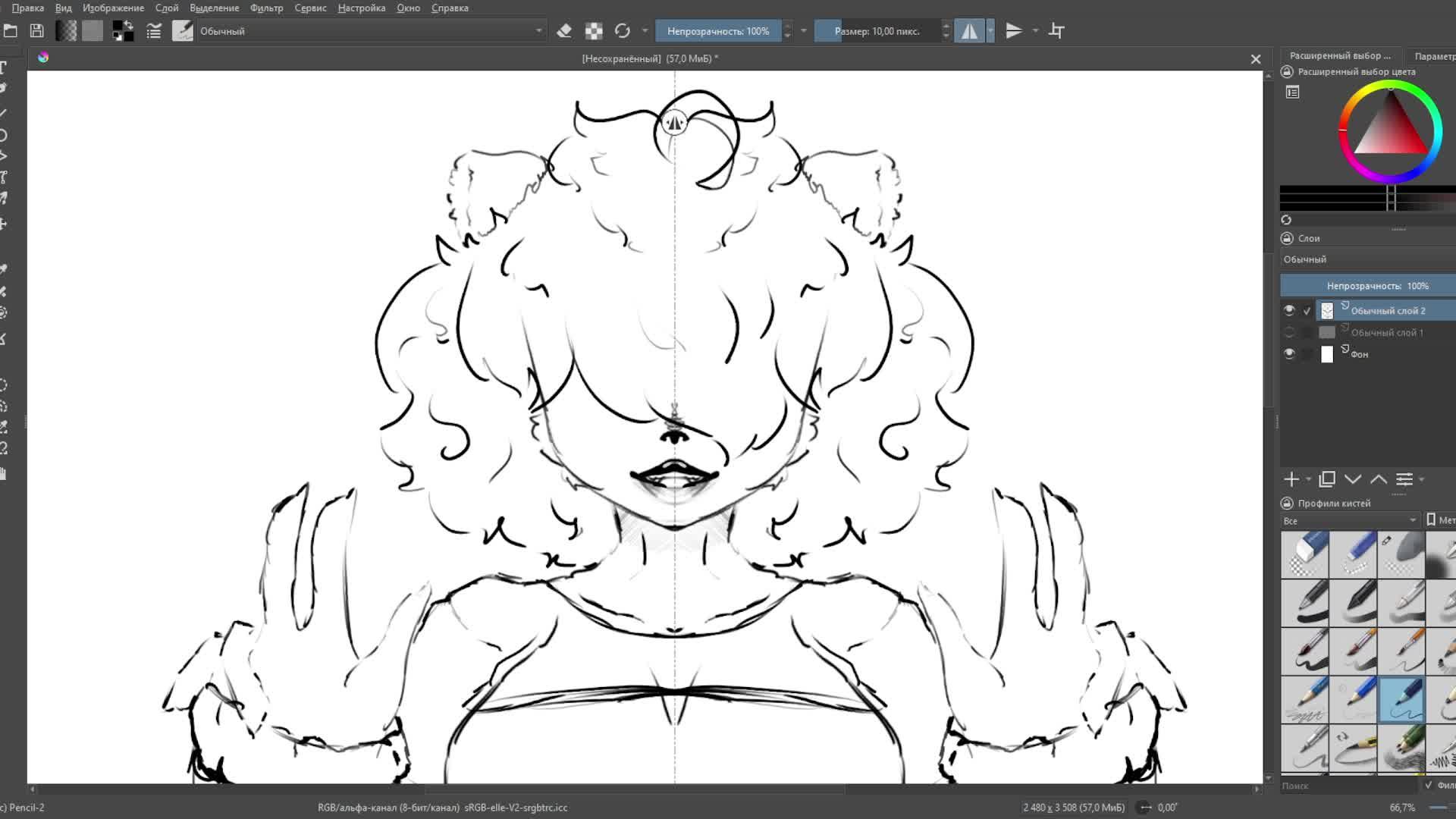Adjust the brush size 'Размер: 10,00 пикс.' slider

tap(877, 31)
